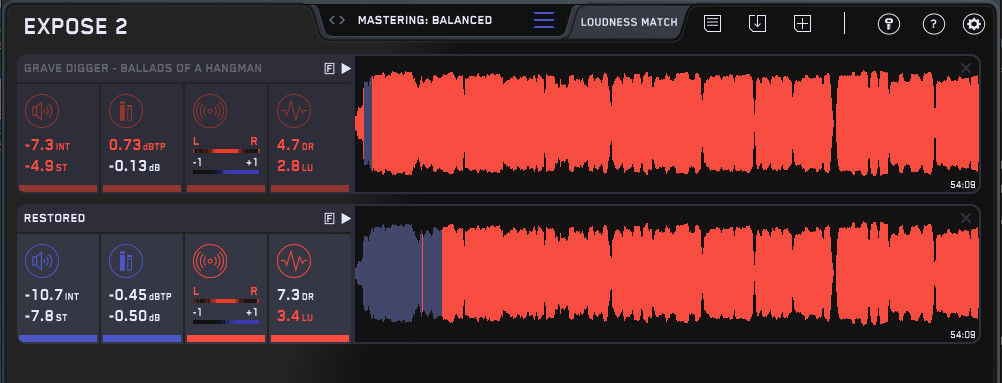Open Mastering: Balanced preset selector
The width and height of the screenshot is (1002, 383).
coord(424,20)
